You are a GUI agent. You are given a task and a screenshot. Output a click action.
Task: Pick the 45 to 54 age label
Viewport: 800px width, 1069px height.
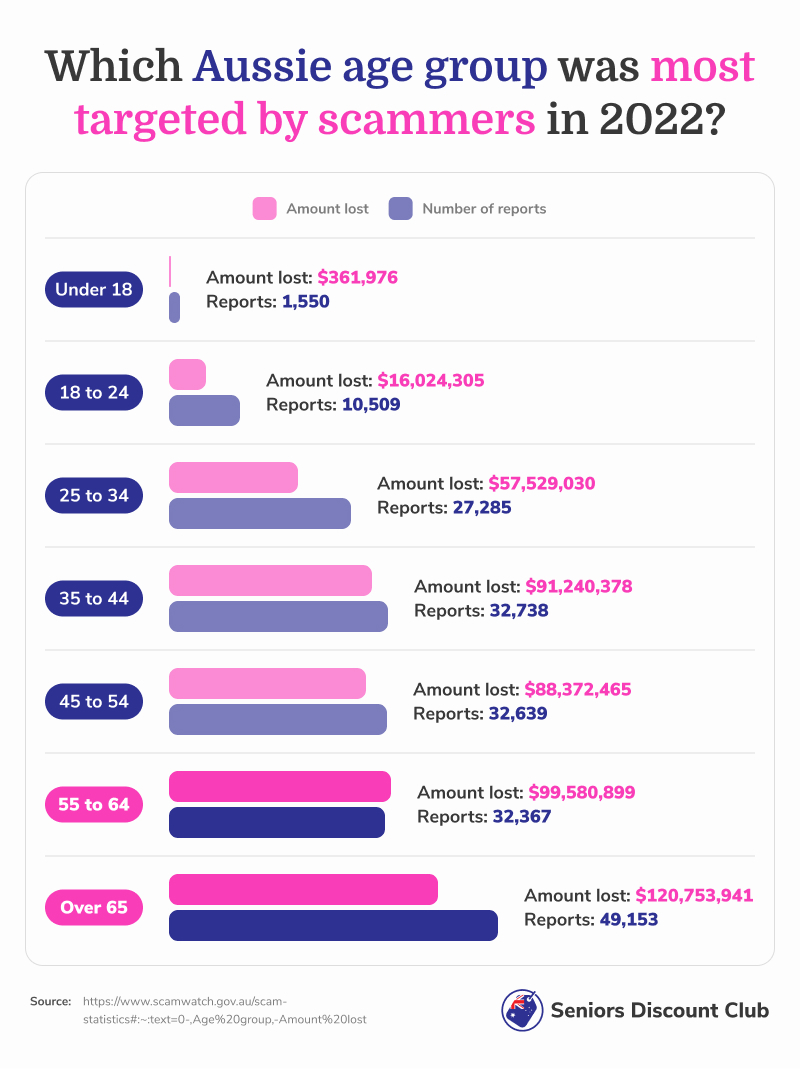click(94, 702)
